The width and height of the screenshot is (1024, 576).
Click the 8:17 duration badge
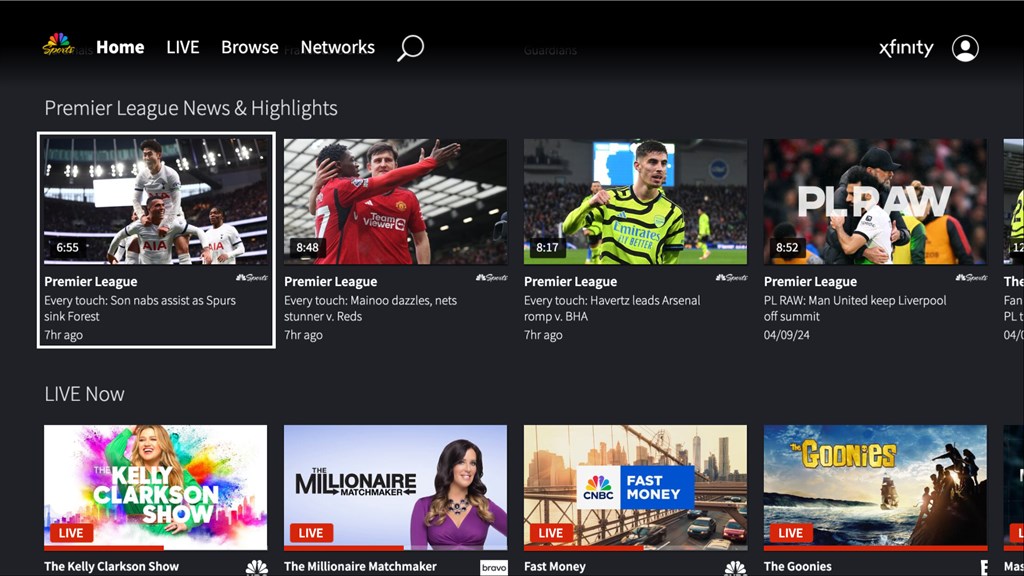[x=547, y=248]
